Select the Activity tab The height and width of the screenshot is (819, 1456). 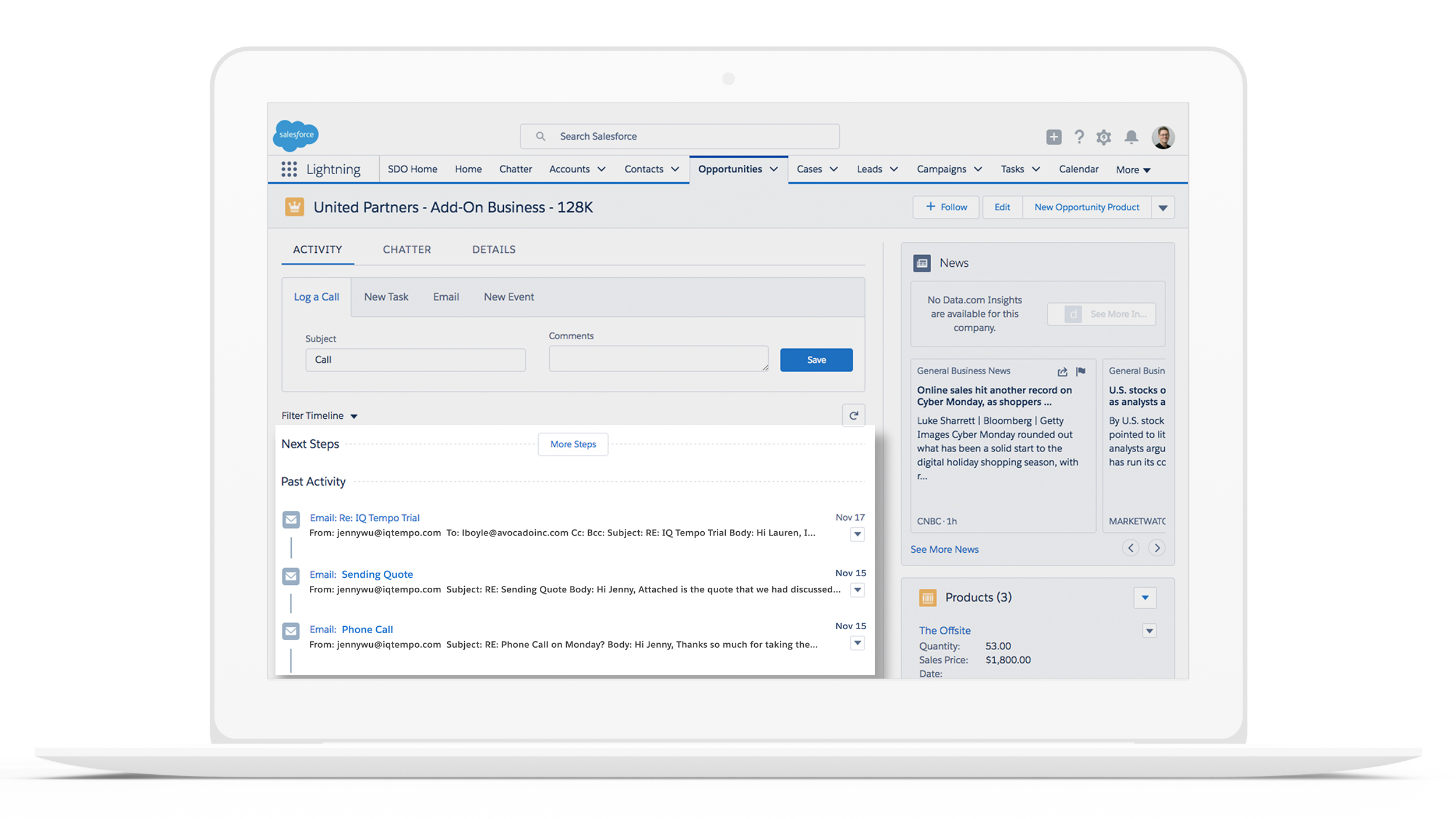[x=318, y=249]
